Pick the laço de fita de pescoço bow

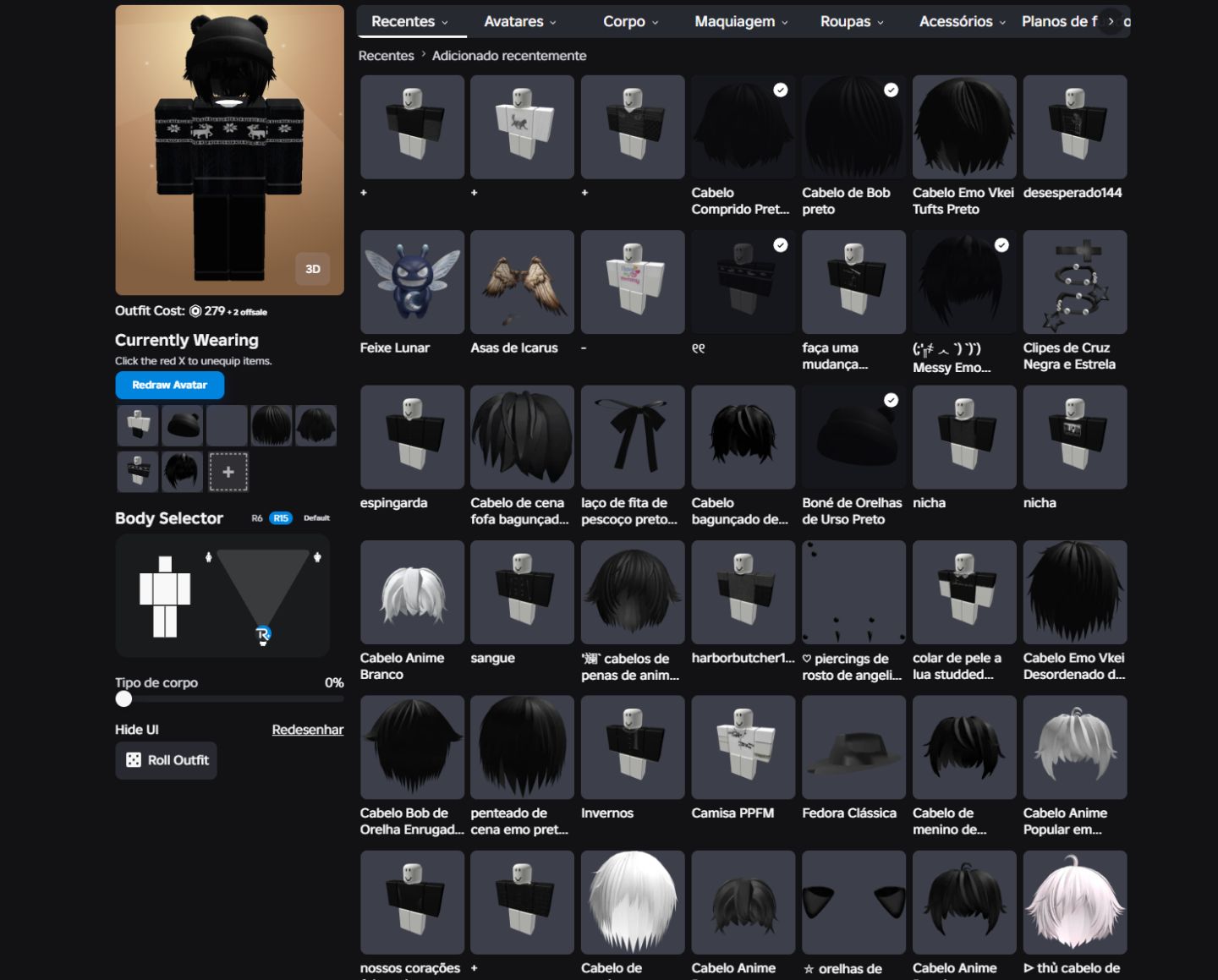pyautogui.click(x=633, y=437)
